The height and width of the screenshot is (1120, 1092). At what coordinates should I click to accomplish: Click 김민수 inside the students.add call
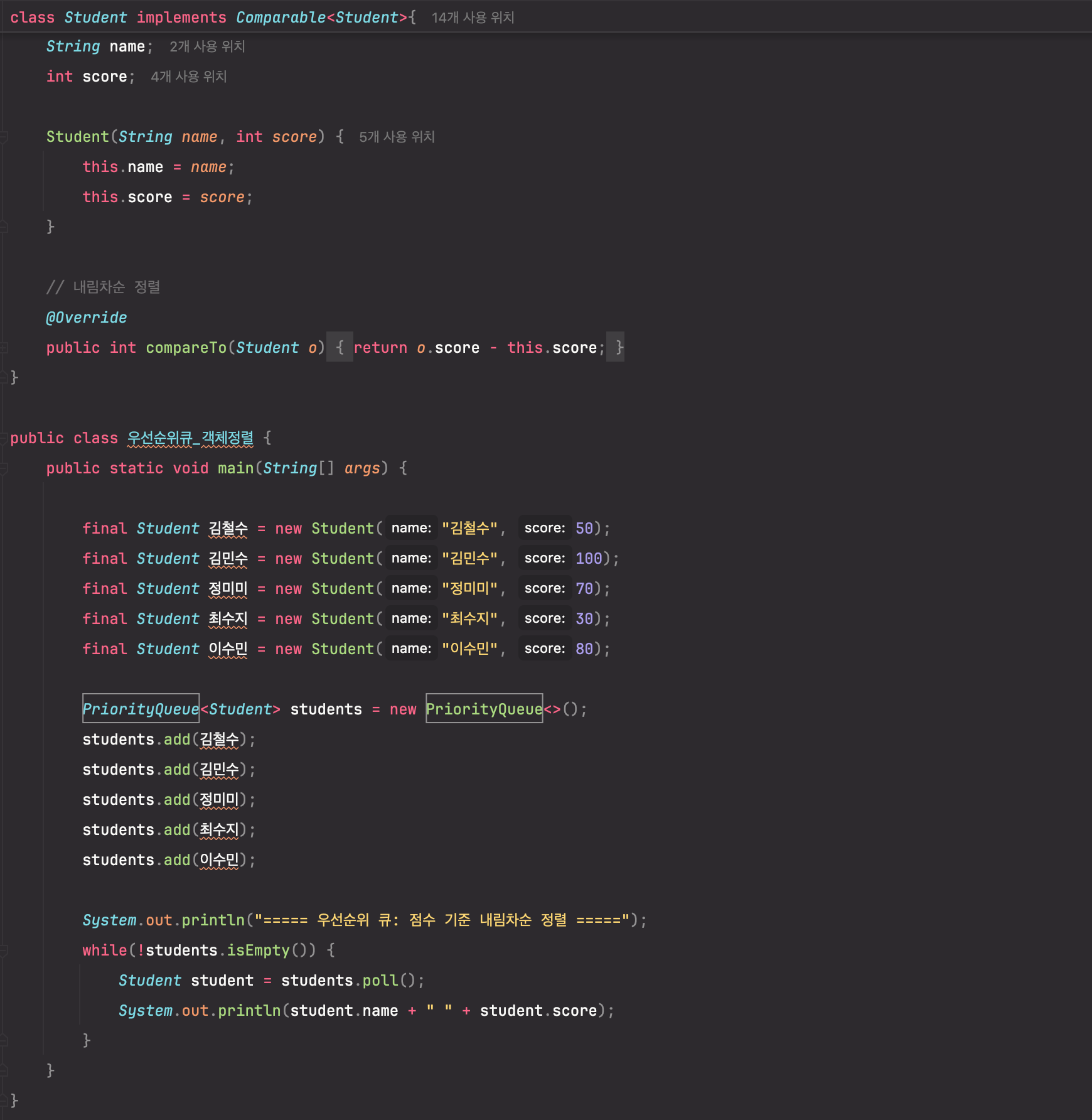pyautogui.click(x=219, y=770)
